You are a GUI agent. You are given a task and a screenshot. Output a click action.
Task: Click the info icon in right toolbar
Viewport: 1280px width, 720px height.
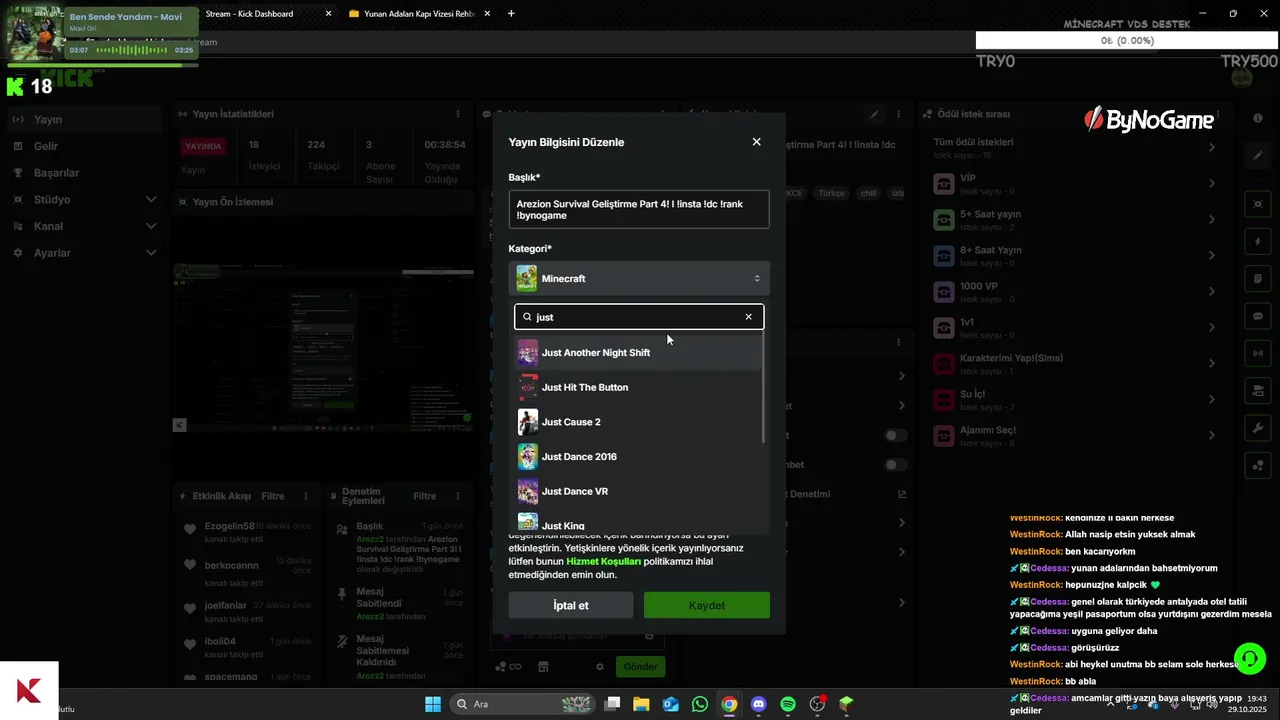click(x=1258, y=119)
